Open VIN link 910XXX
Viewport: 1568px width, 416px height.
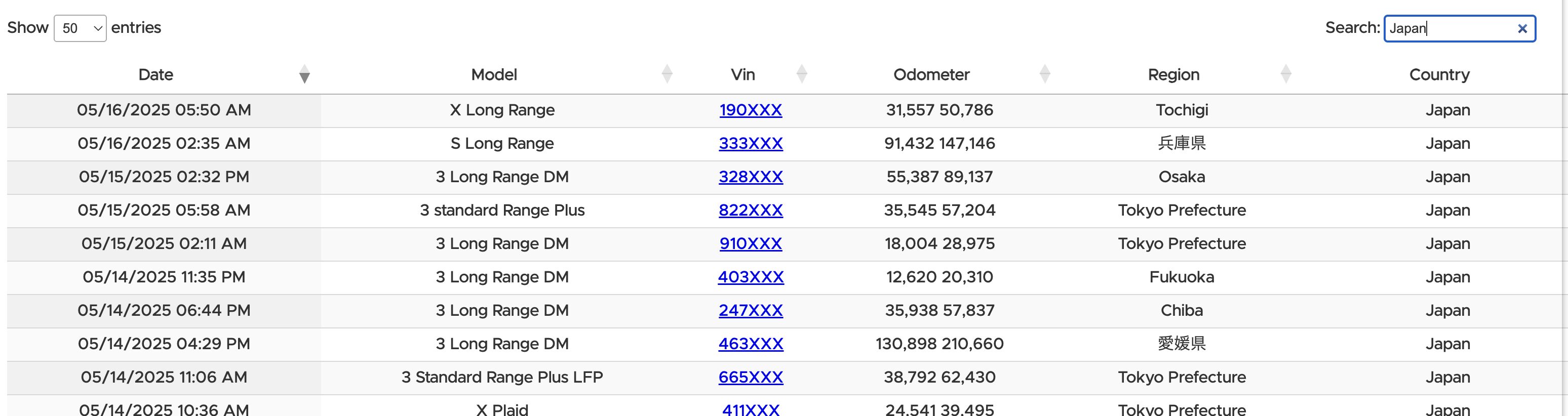pyautogui.click(x=751, y=244)
